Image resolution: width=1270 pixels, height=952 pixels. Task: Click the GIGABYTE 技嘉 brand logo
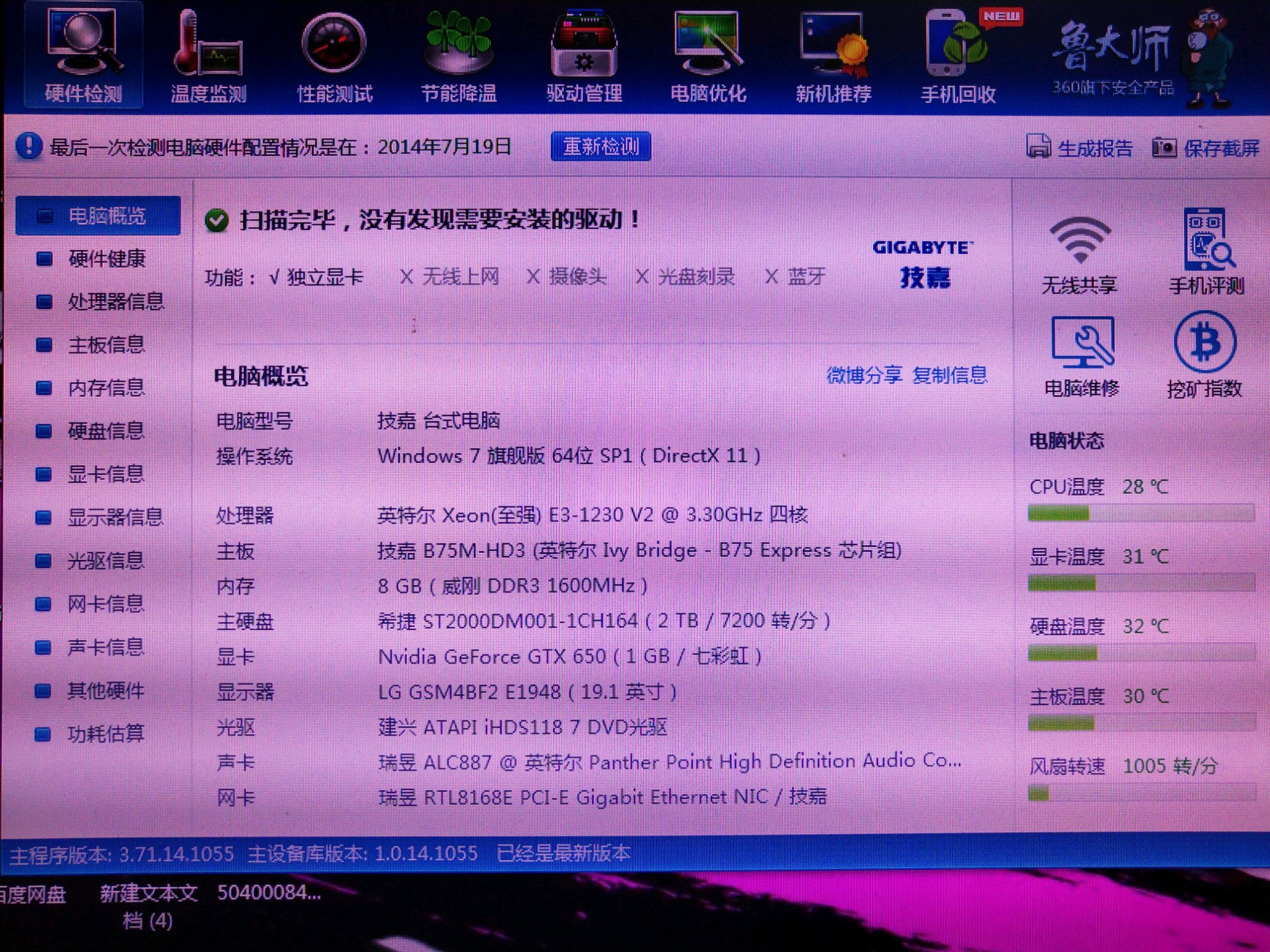[x=923, y=264]
